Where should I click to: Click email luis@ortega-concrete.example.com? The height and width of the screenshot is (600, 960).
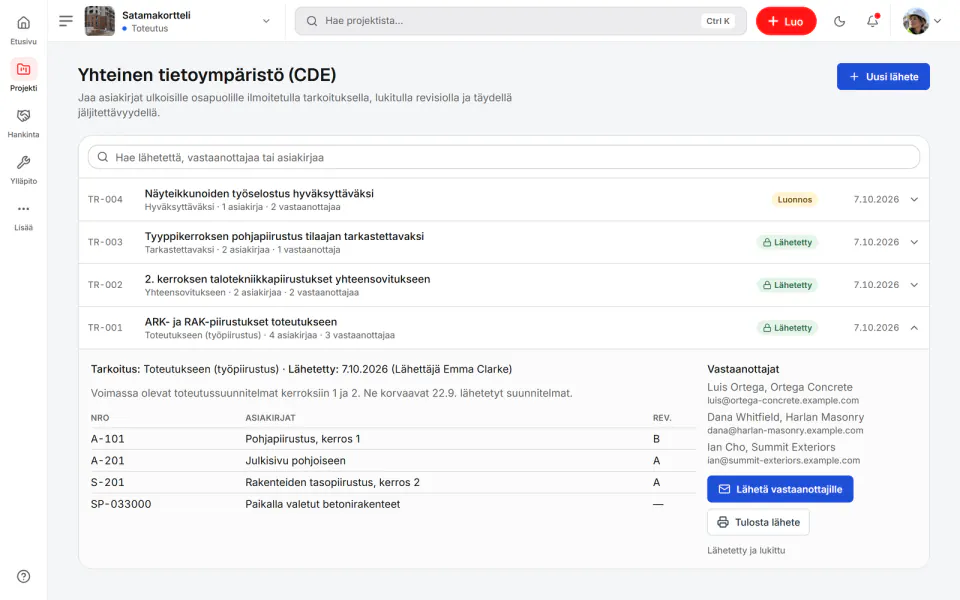[x=783, y=400]
